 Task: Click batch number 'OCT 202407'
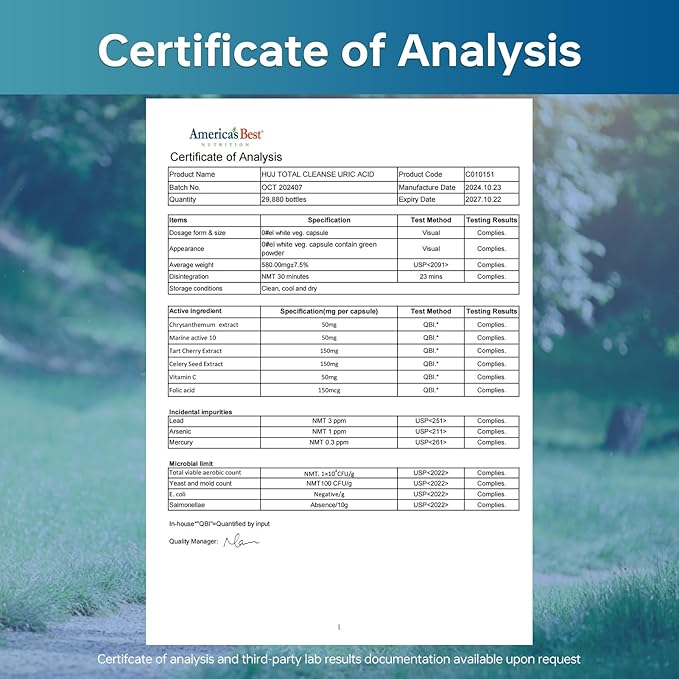tap(282, 188)
